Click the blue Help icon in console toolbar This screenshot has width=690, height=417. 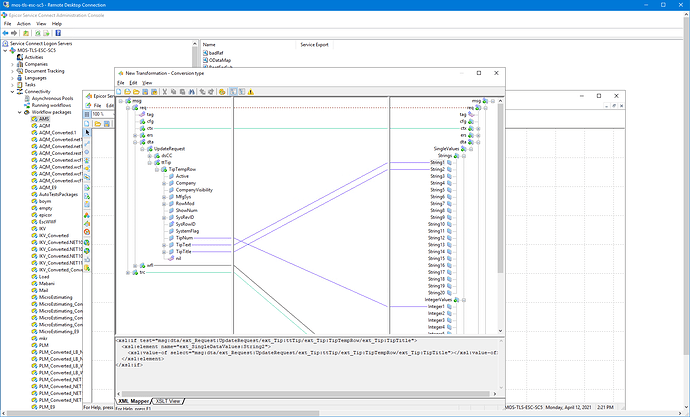click(x=58, y=33)
